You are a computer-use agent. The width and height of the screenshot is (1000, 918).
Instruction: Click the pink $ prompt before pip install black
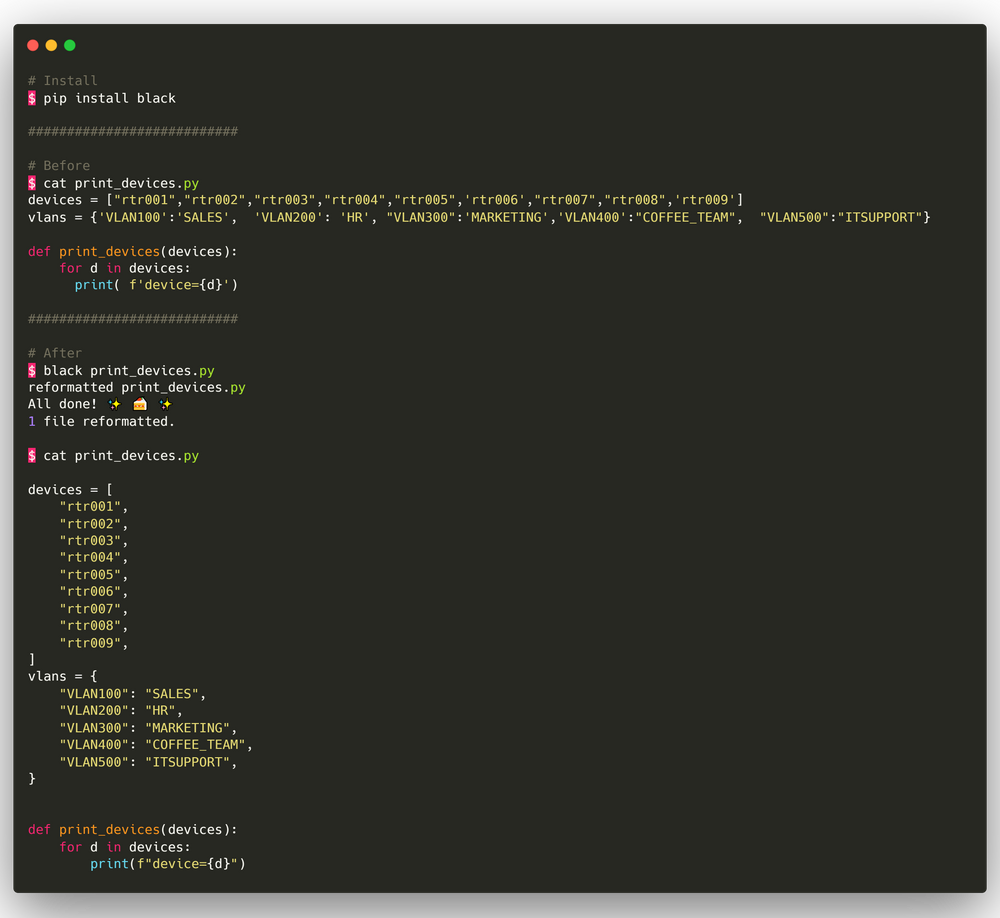click(x=31, y=97)
